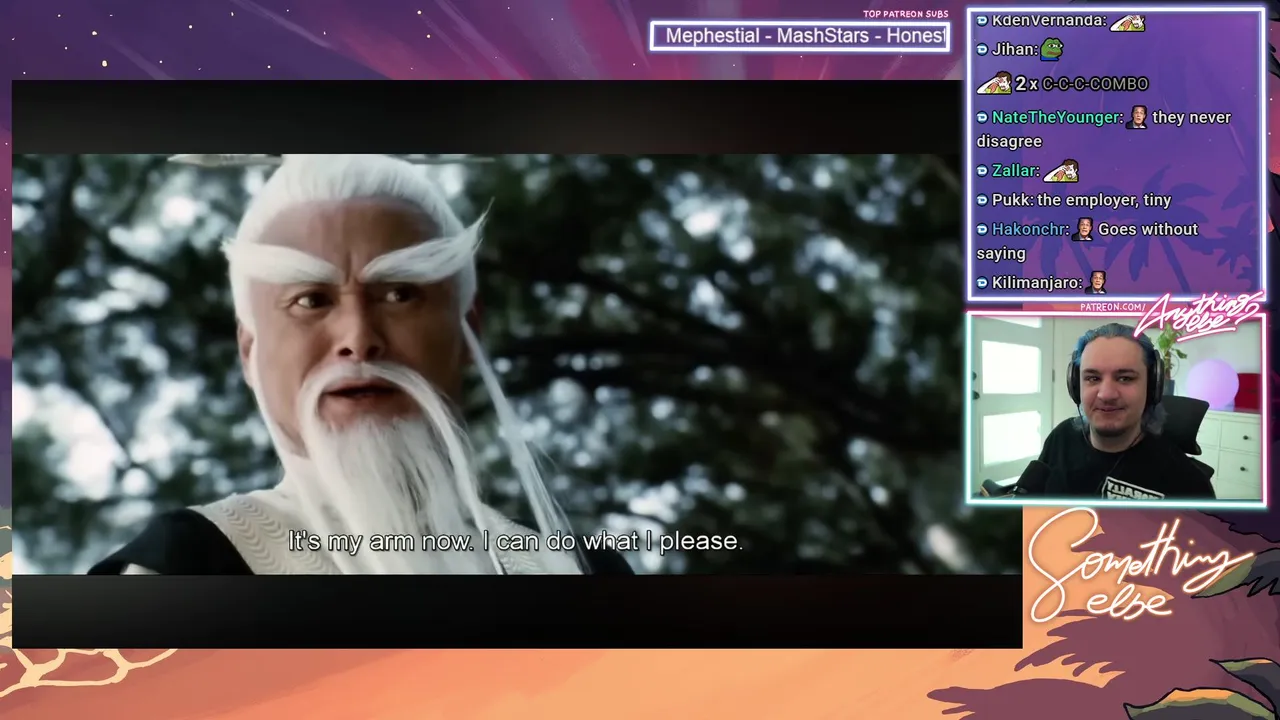Open Jihan's username in chat
This screenshot has height=720, width=1280.
click(1012, 49)
